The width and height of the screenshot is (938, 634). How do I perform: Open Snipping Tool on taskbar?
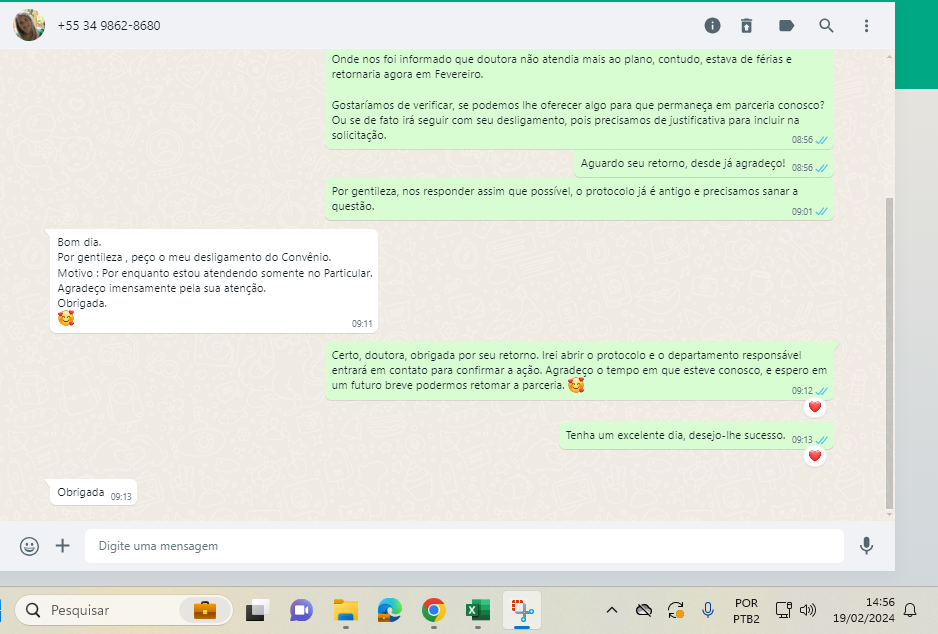coord(522,610)
